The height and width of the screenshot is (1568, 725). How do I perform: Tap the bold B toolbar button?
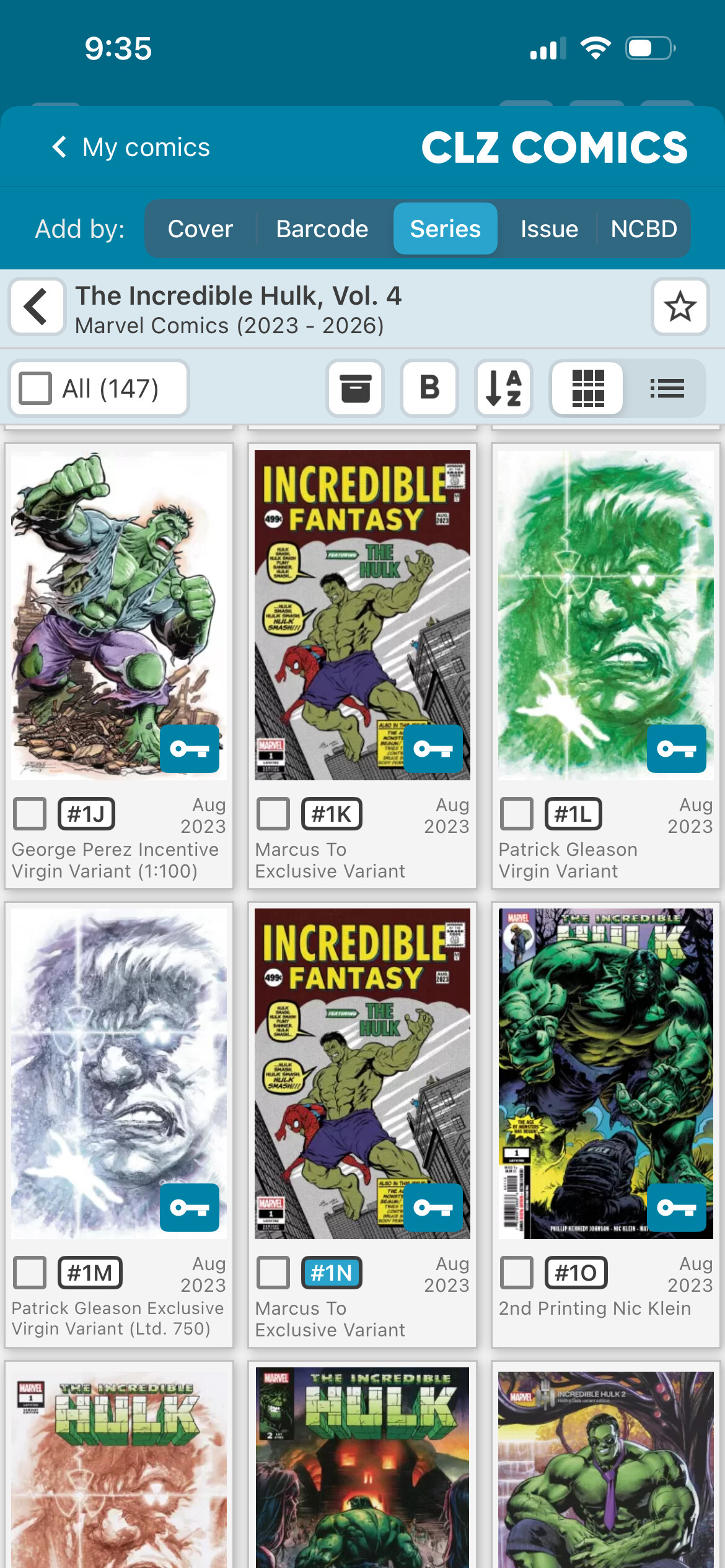click(x=429, y=388)
